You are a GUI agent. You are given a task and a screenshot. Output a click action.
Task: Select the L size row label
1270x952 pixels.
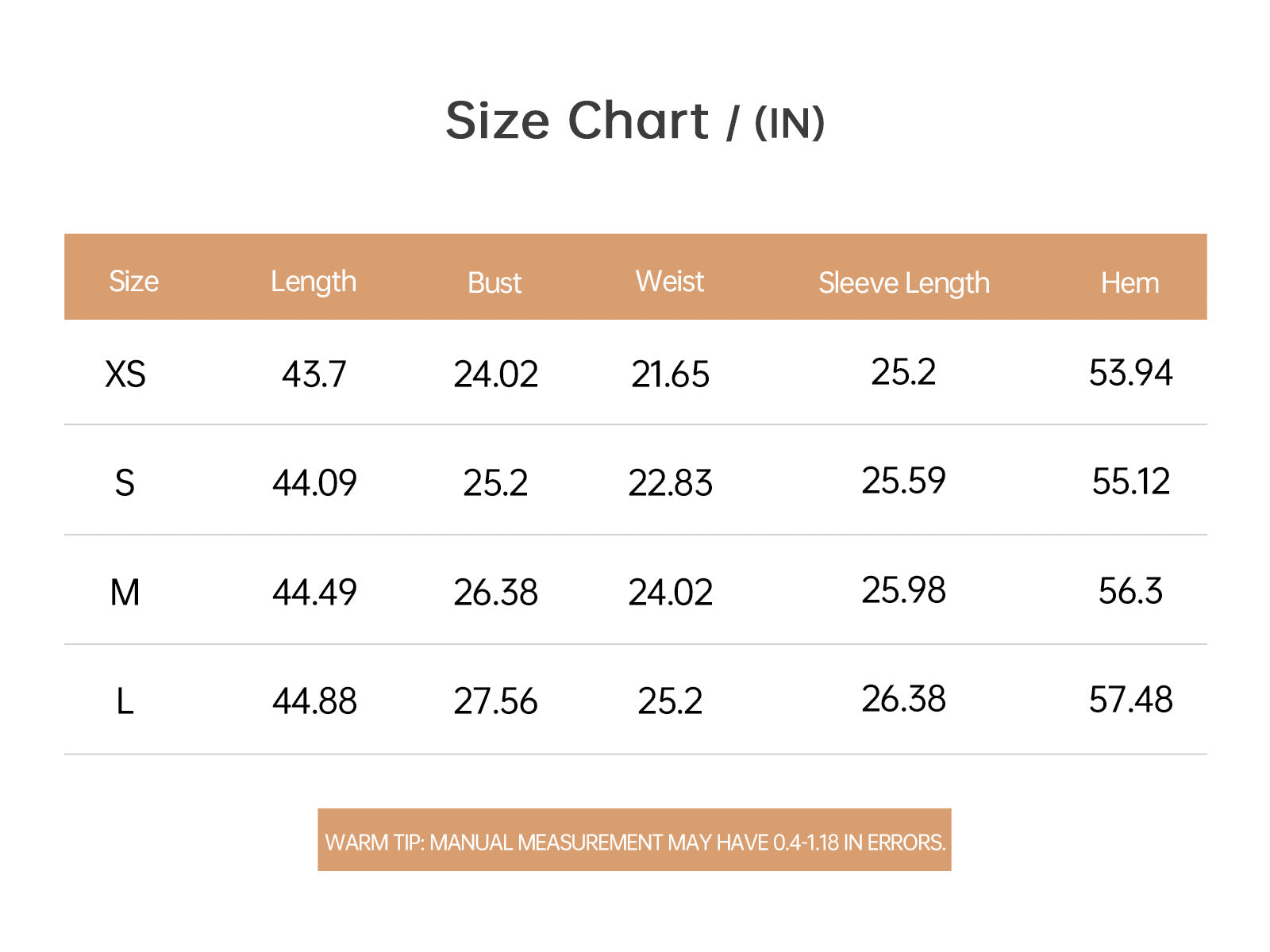[125, 702]
